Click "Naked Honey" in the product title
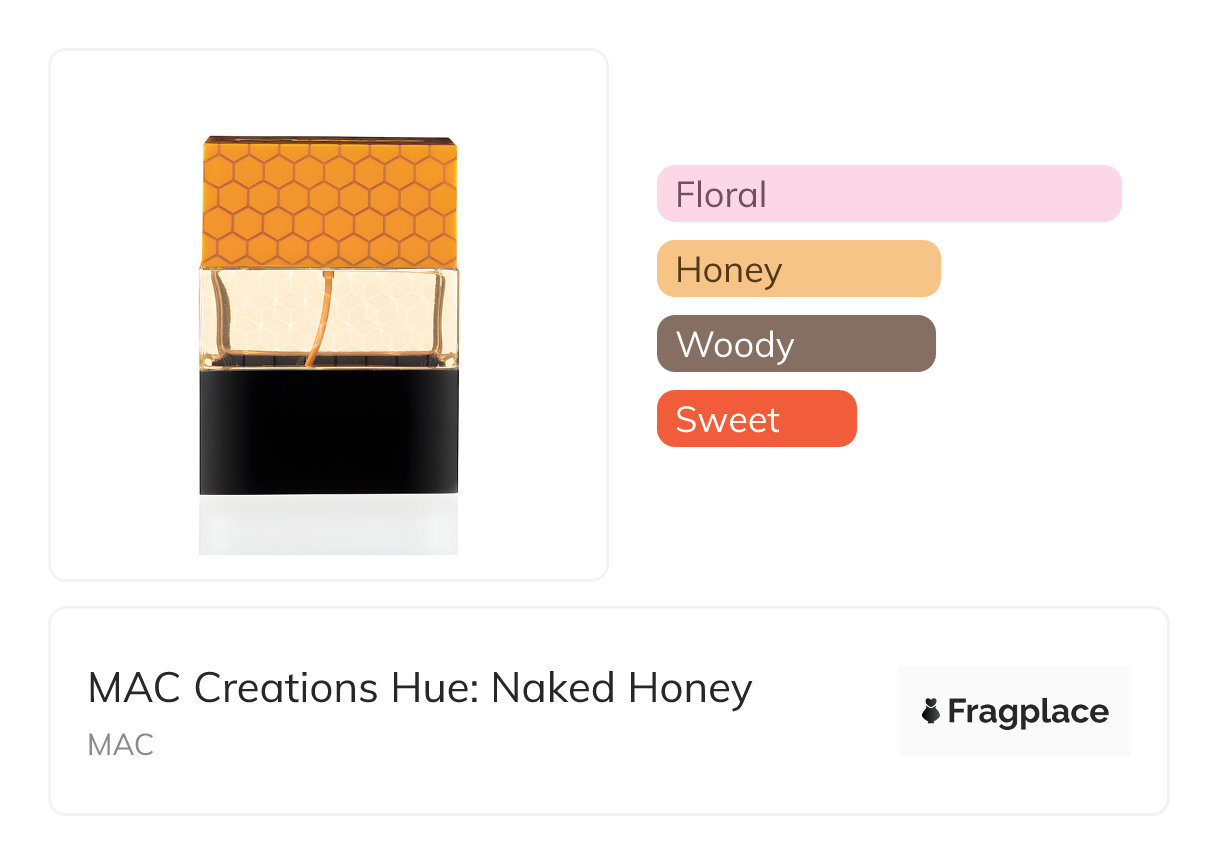 click(x=621, y=689)
